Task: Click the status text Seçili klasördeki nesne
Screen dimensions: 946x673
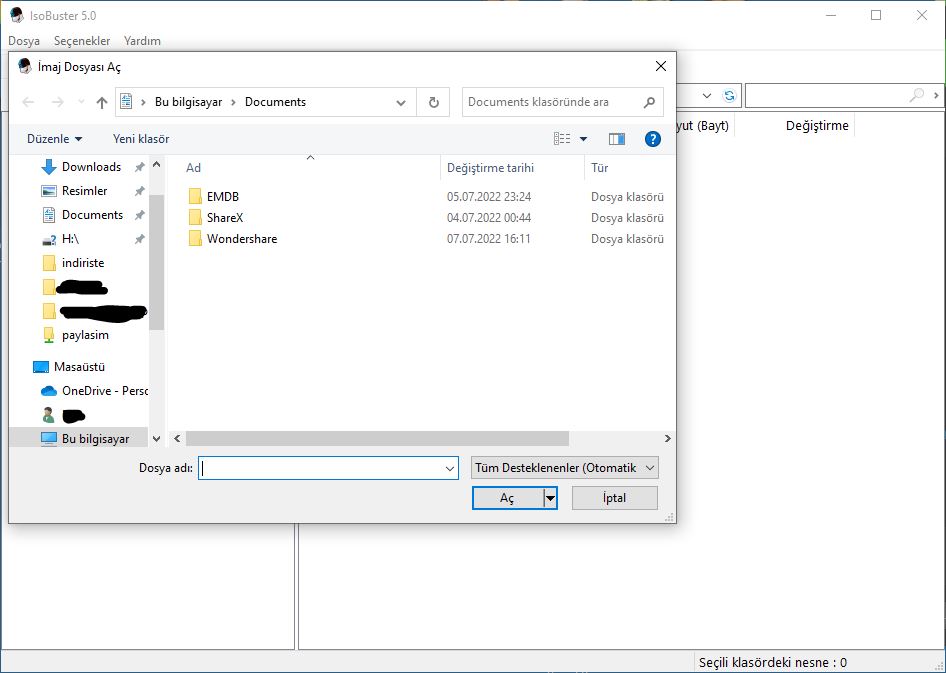Action: tap(772, 663)
